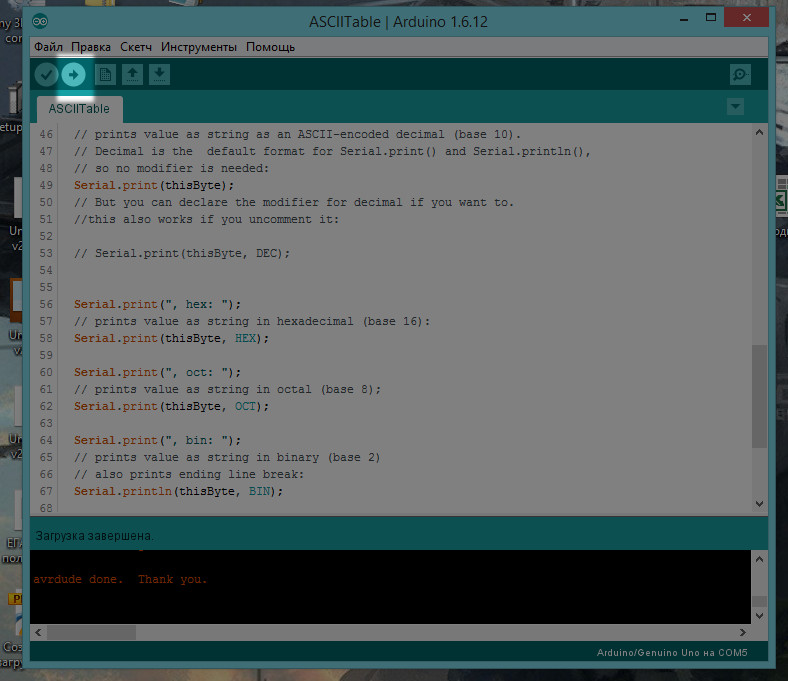Click the horizontal scrollbar left arrow
788x681 pixels.
pyautogui.click(x=39, y=632)
